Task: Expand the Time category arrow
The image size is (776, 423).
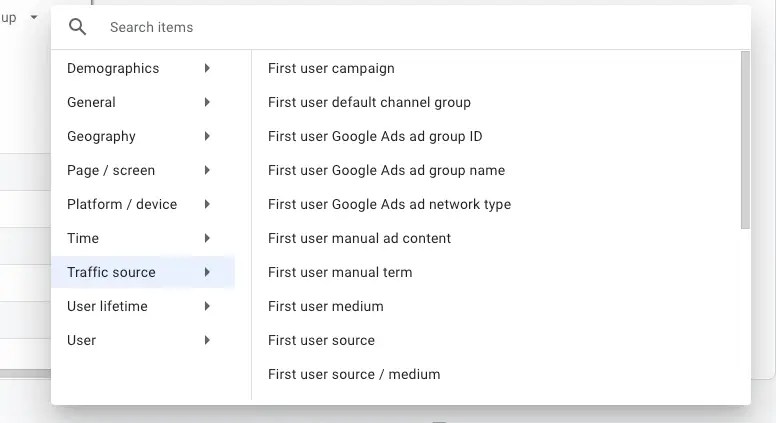Action: click(207, 238)
